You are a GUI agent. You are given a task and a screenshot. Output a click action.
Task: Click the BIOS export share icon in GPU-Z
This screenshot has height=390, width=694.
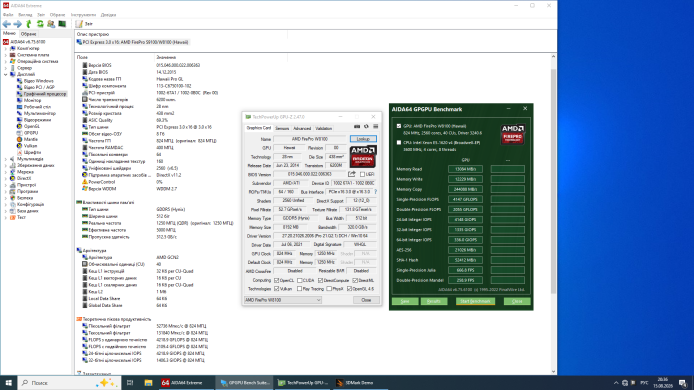352,174
